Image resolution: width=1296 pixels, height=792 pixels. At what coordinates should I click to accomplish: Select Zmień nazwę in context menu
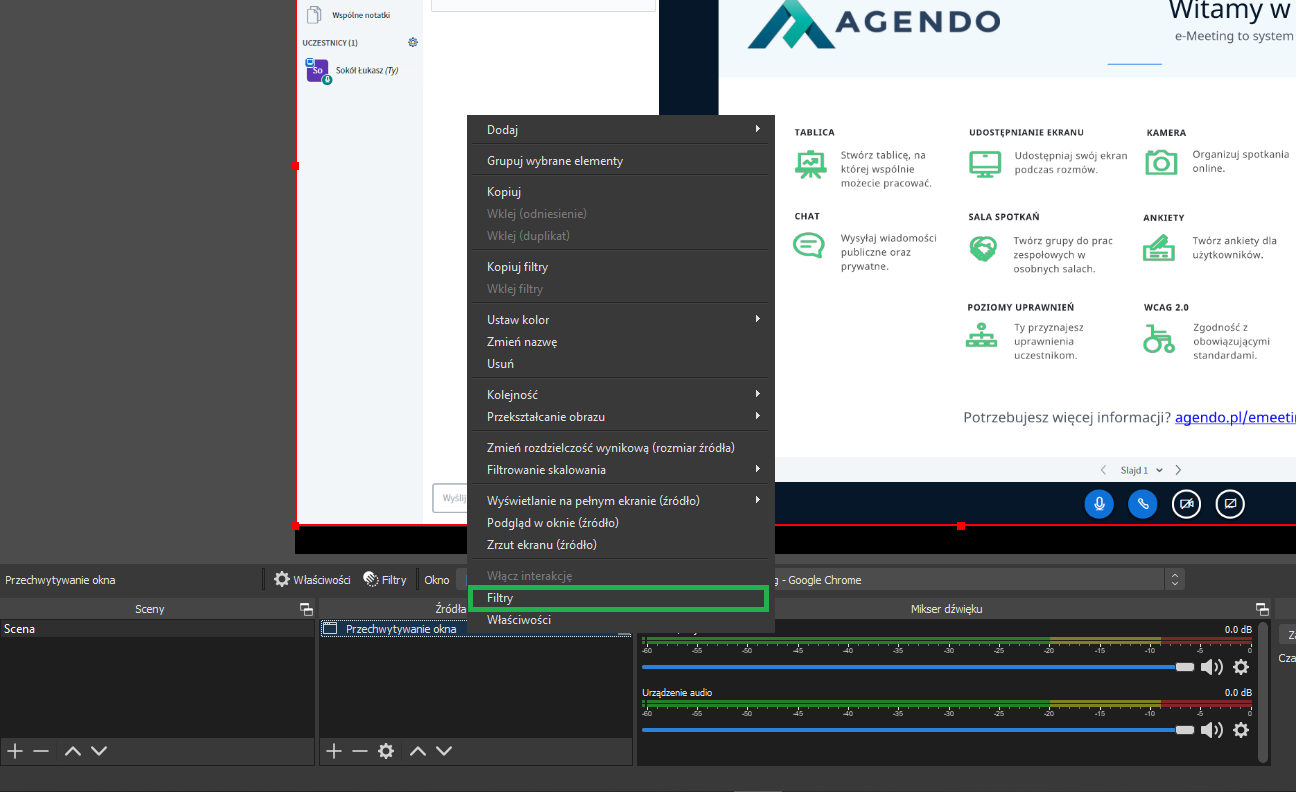click(x=522, y=342)
